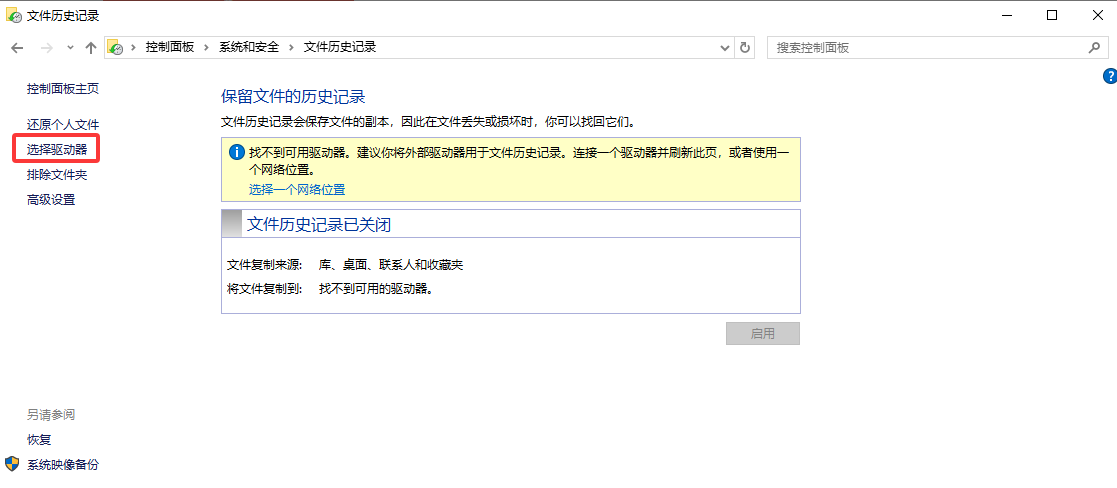Open the recent locations dropdown arrow

(x=70, y=48)
